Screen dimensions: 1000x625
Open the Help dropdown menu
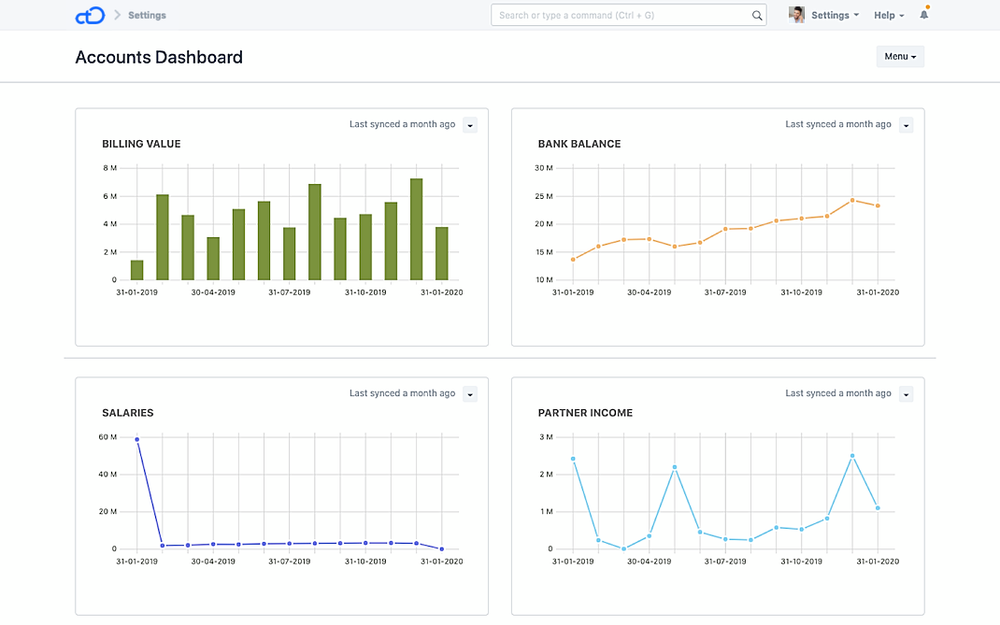[888, 15]
